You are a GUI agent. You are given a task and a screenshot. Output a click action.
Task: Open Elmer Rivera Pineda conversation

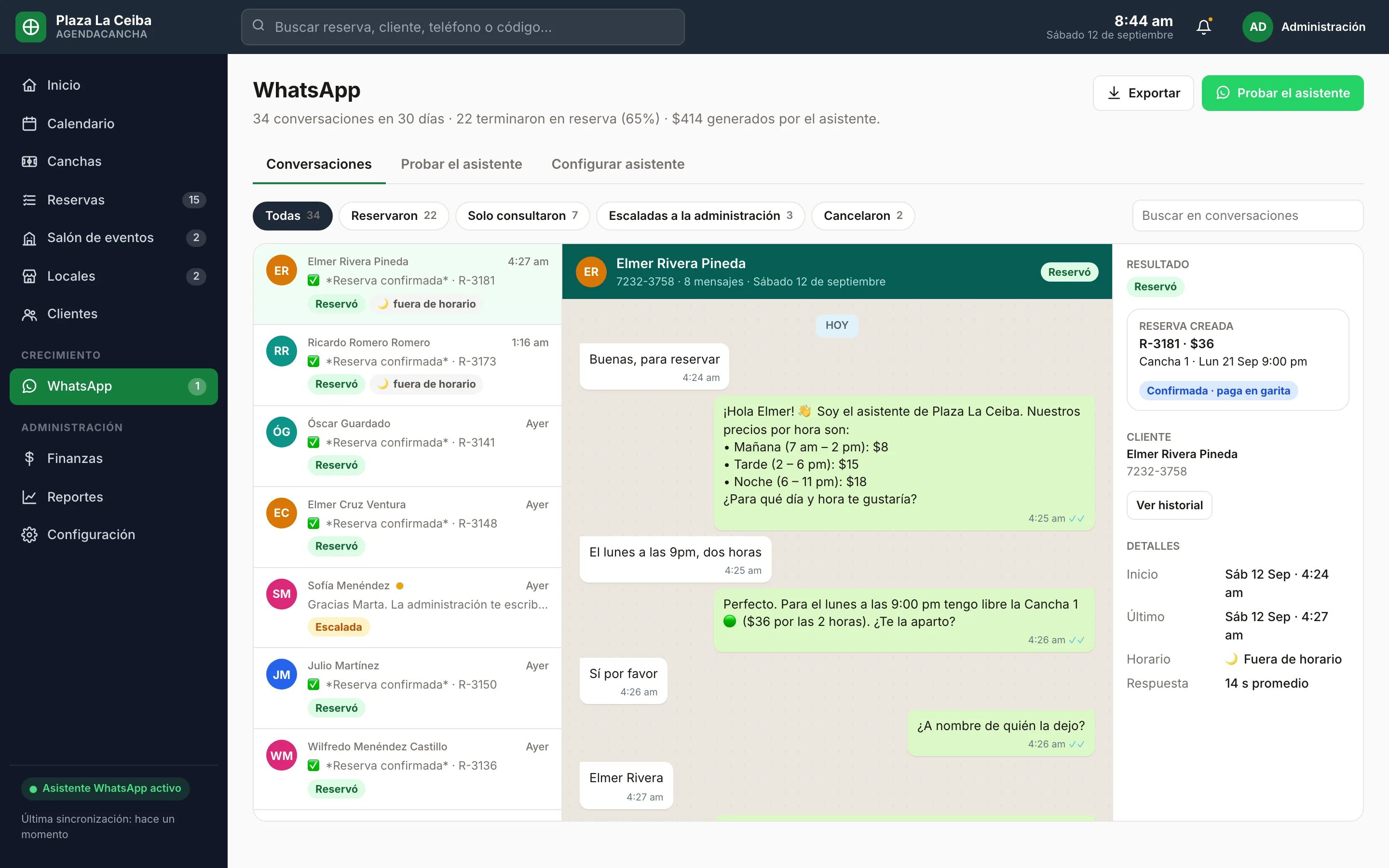coord(407,284)
